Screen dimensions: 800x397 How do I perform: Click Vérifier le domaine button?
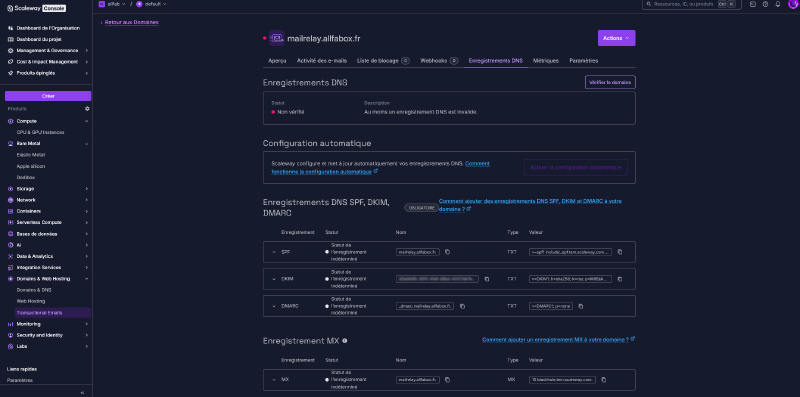[610, 82]
